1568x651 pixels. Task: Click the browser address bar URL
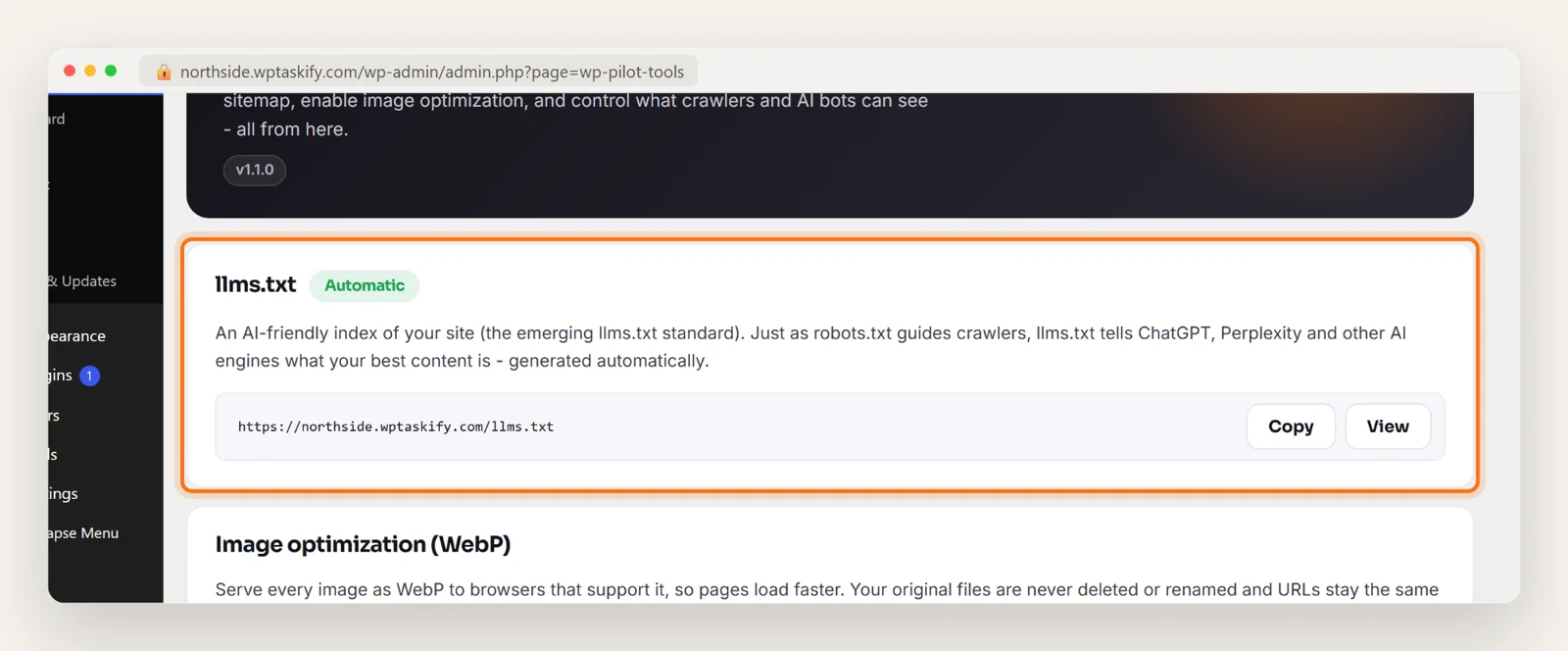tap(432, 72)
